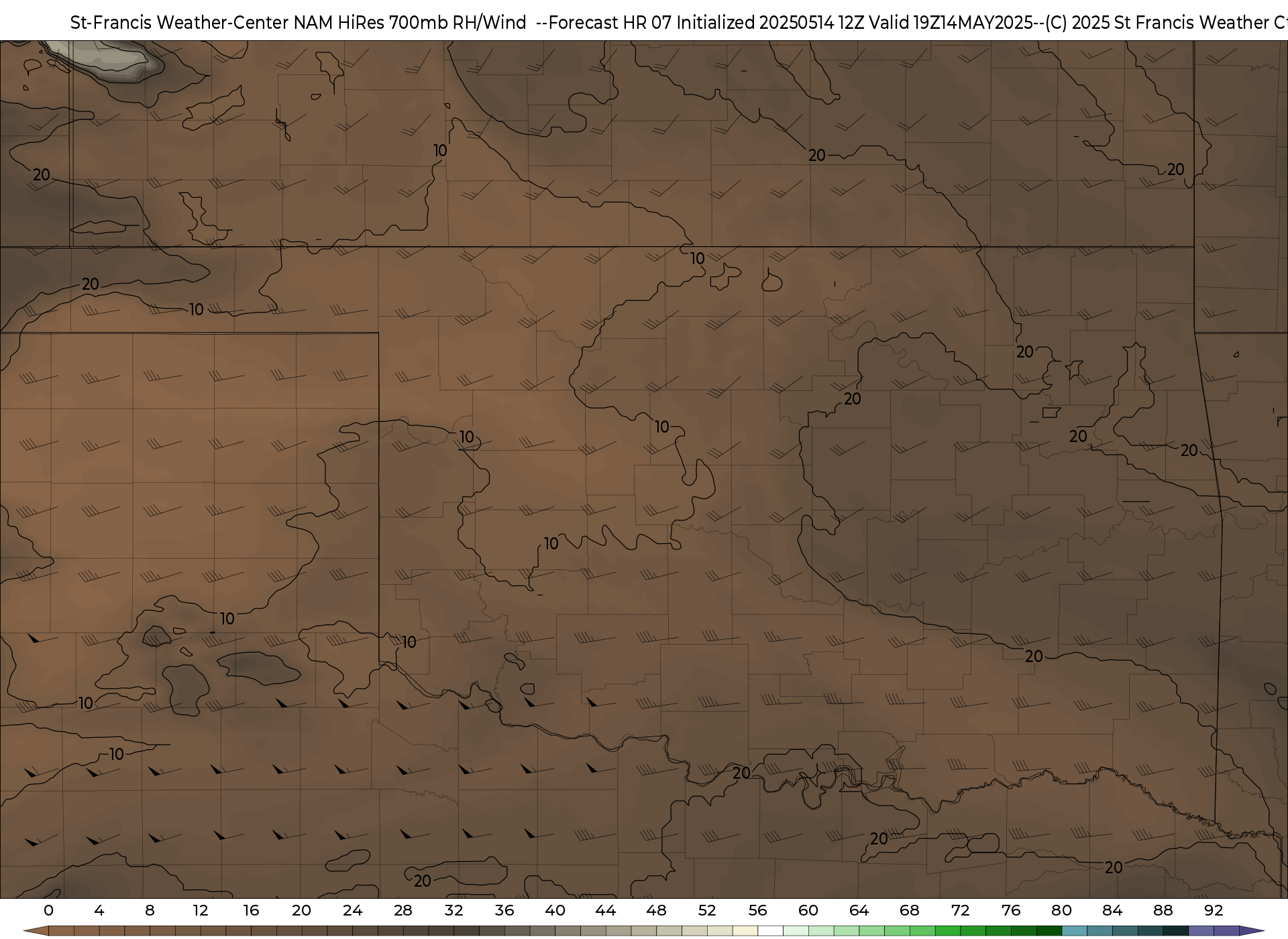This screenshot has height=939, width=1288.
Task: Click the colorbar label "76"
Action: 1011,910
